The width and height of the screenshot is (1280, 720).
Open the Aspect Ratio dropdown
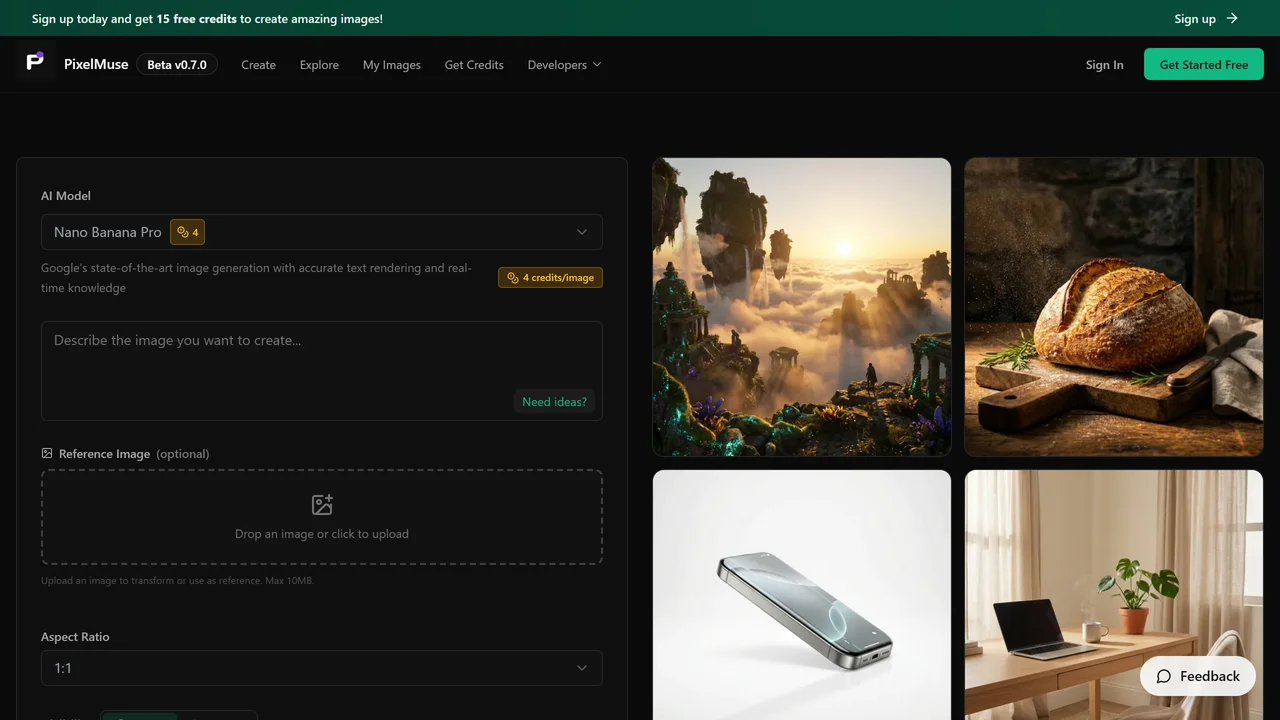point(322,668)
